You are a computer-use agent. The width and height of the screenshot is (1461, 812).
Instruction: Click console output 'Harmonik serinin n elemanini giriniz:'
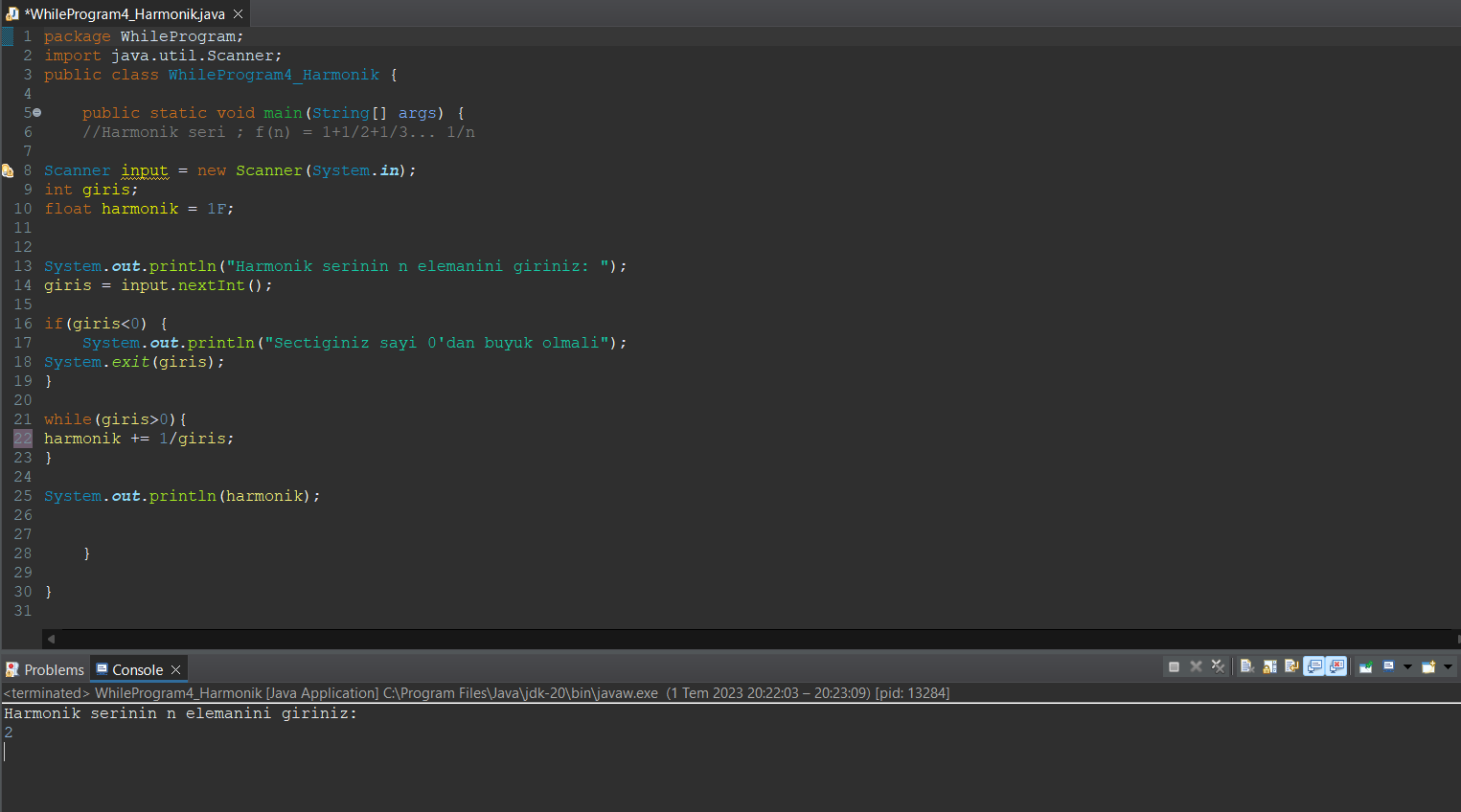tap(180, 713)
